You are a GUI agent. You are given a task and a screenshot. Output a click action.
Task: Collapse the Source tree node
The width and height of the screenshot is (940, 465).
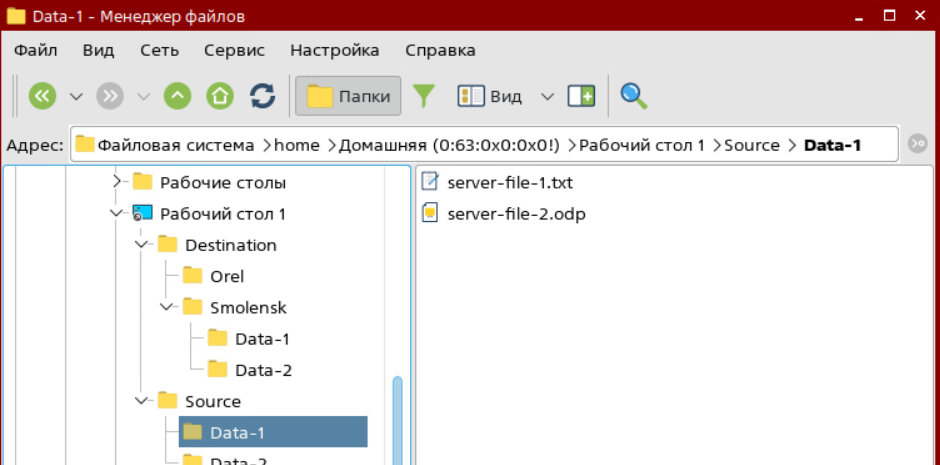coord(141,400)
